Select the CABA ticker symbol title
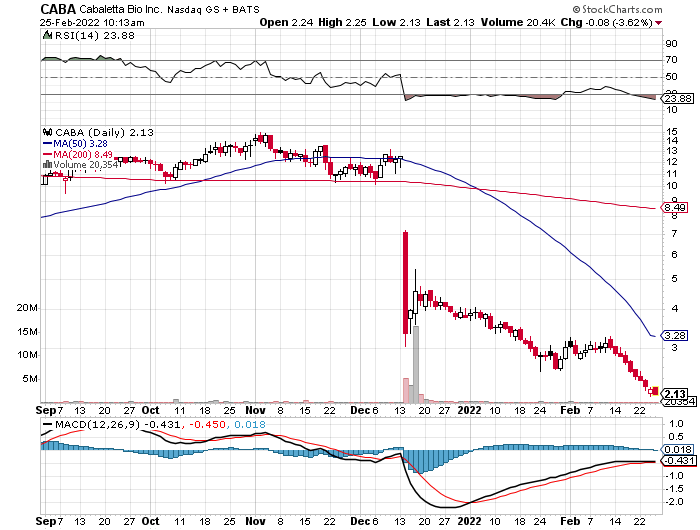Viewport: 700px width, 530px height. pos(58,9)
